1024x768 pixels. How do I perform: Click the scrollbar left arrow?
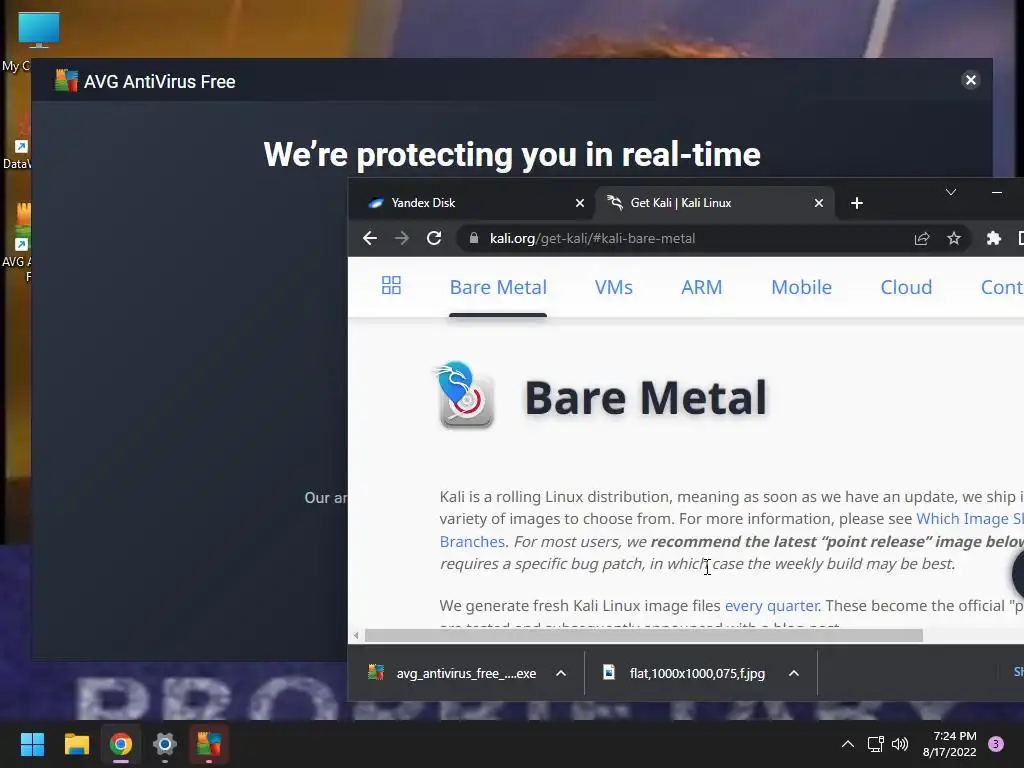[x=356, y=635]
